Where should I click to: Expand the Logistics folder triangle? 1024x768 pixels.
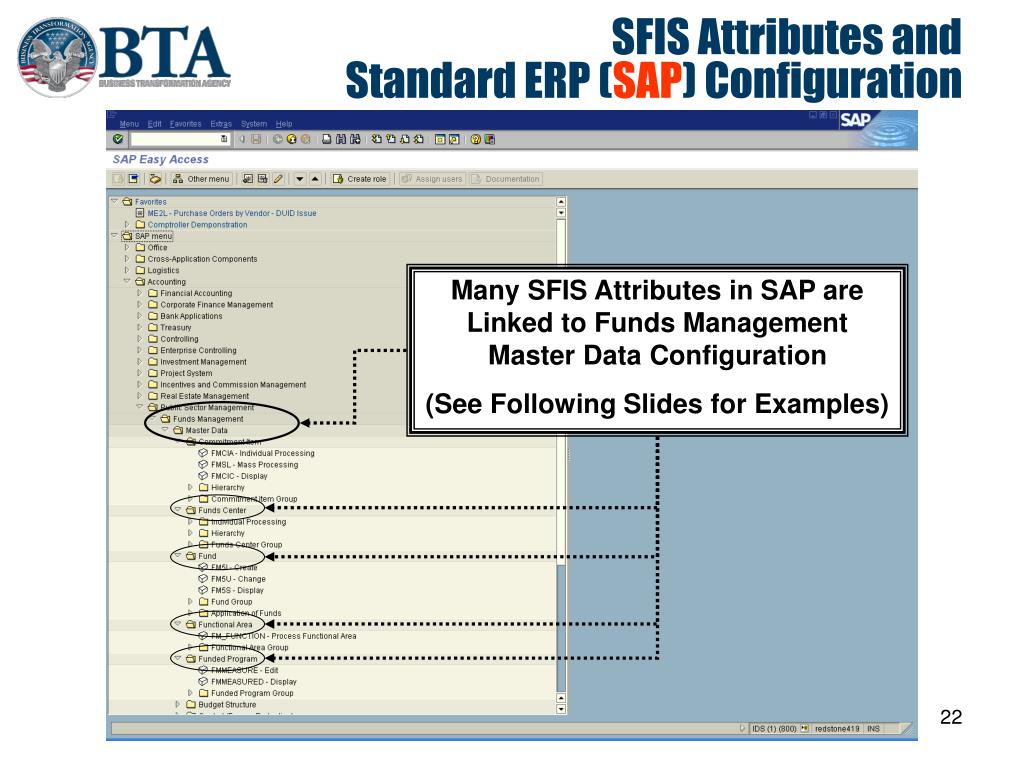(127, 270)
